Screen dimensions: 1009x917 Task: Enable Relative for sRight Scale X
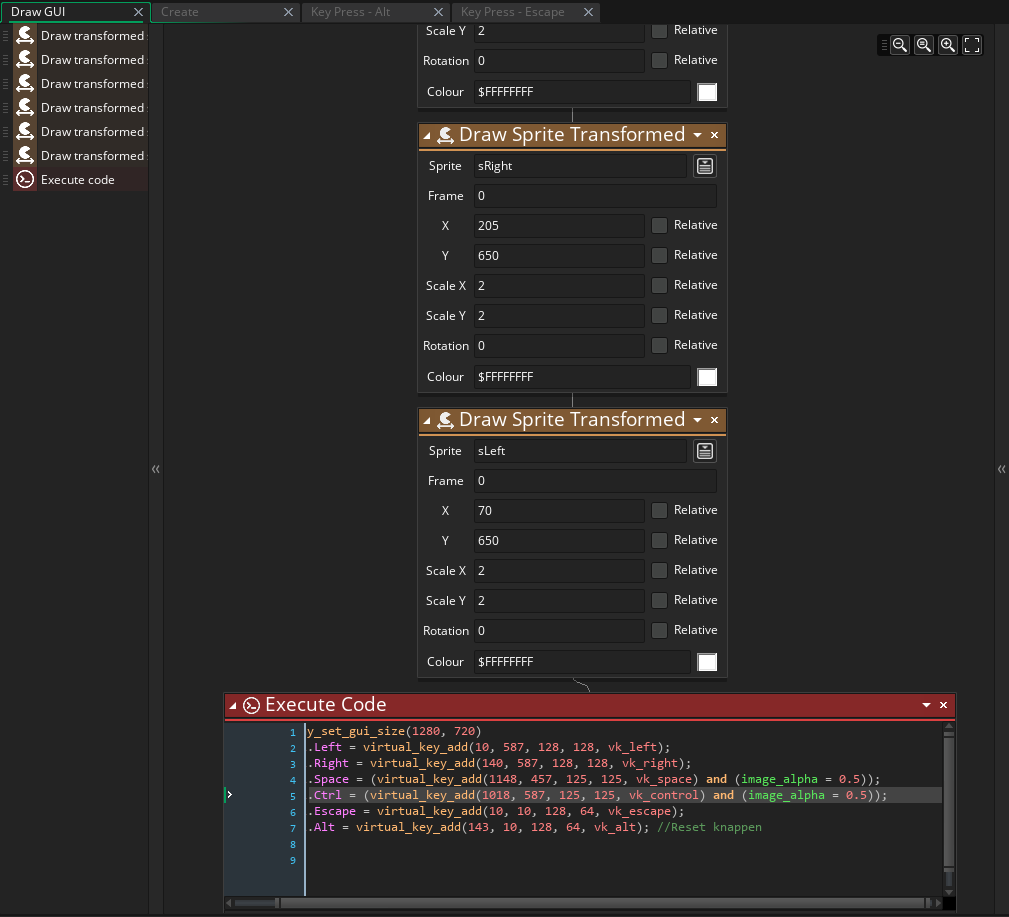point(659,285)
